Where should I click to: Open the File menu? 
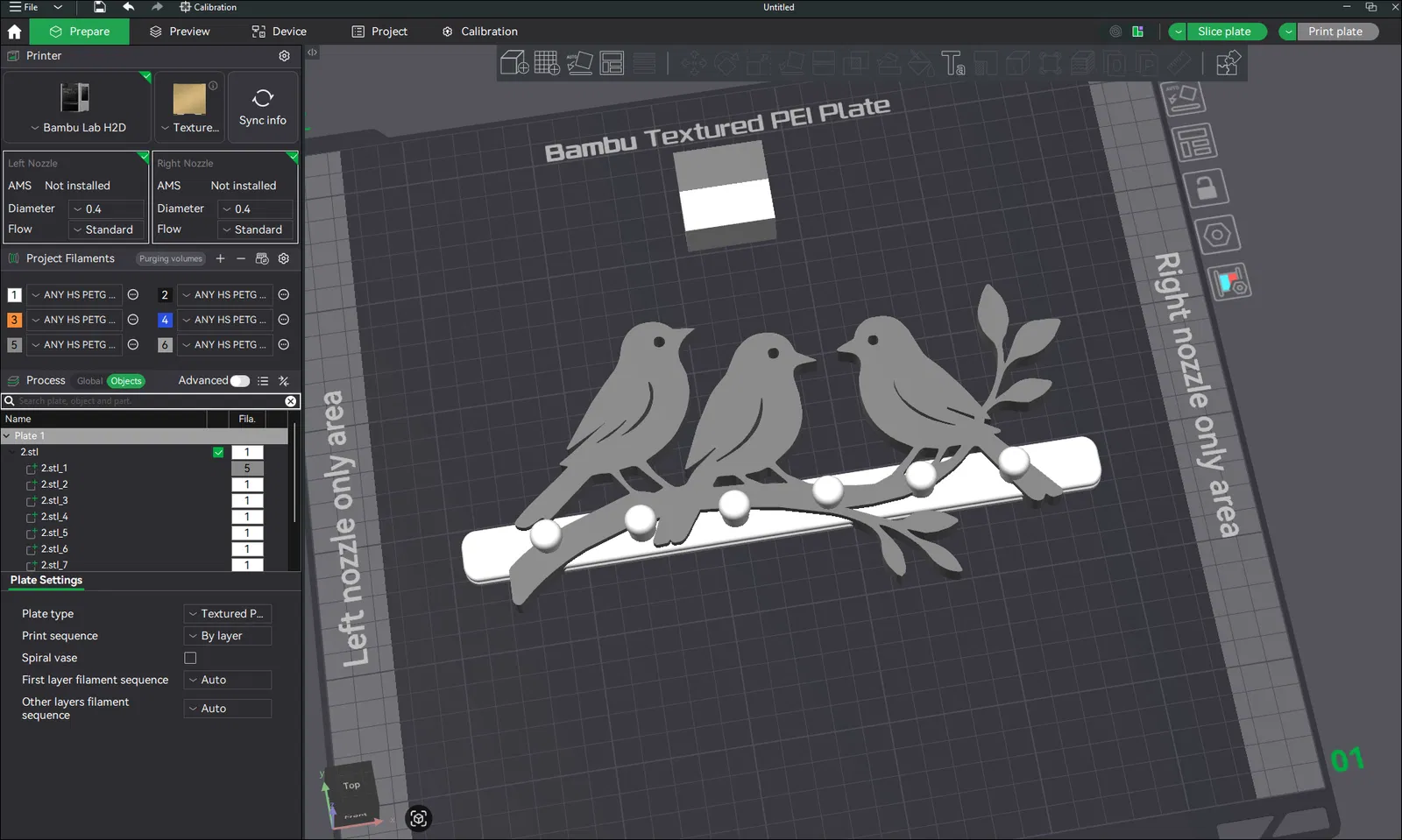25,7
